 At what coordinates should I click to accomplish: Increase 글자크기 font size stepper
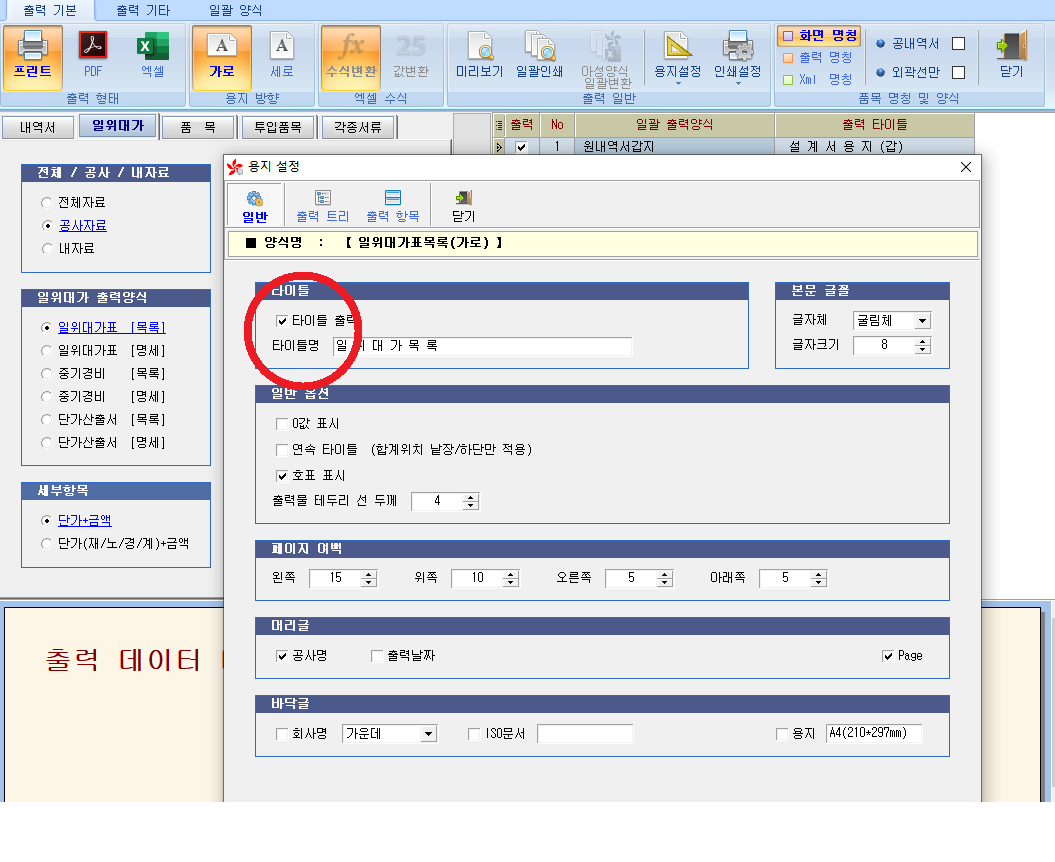click(922, 341)
